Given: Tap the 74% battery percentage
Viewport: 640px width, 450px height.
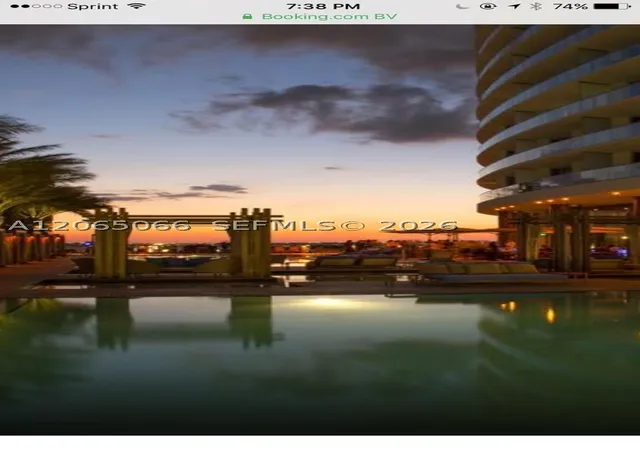Looking at the screenshot, I should tap(570, 6).
